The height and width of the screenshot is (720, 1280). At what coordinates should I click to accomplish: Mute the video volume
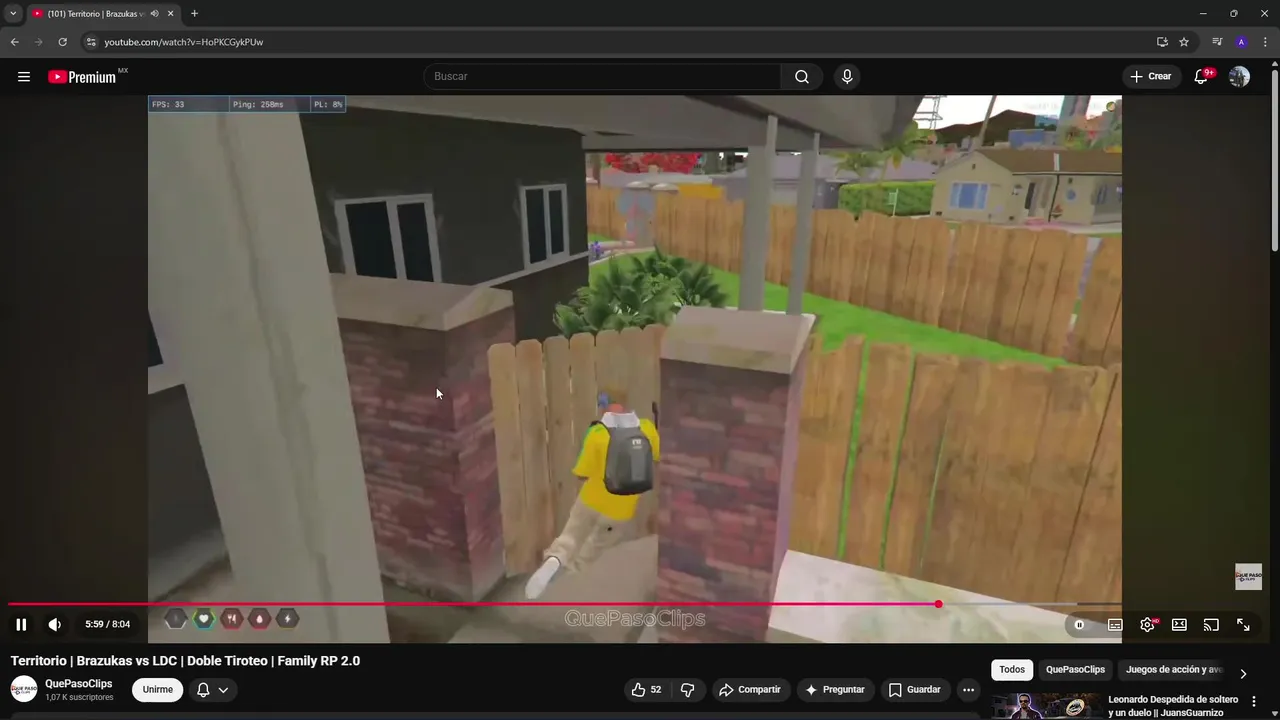coord(55,624)
